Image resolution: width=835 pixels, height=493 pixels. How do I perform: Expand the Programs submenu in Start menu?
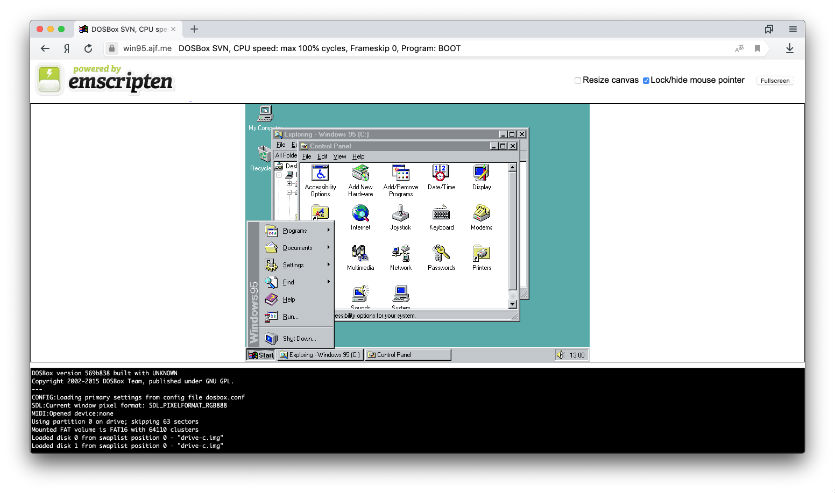295,231
